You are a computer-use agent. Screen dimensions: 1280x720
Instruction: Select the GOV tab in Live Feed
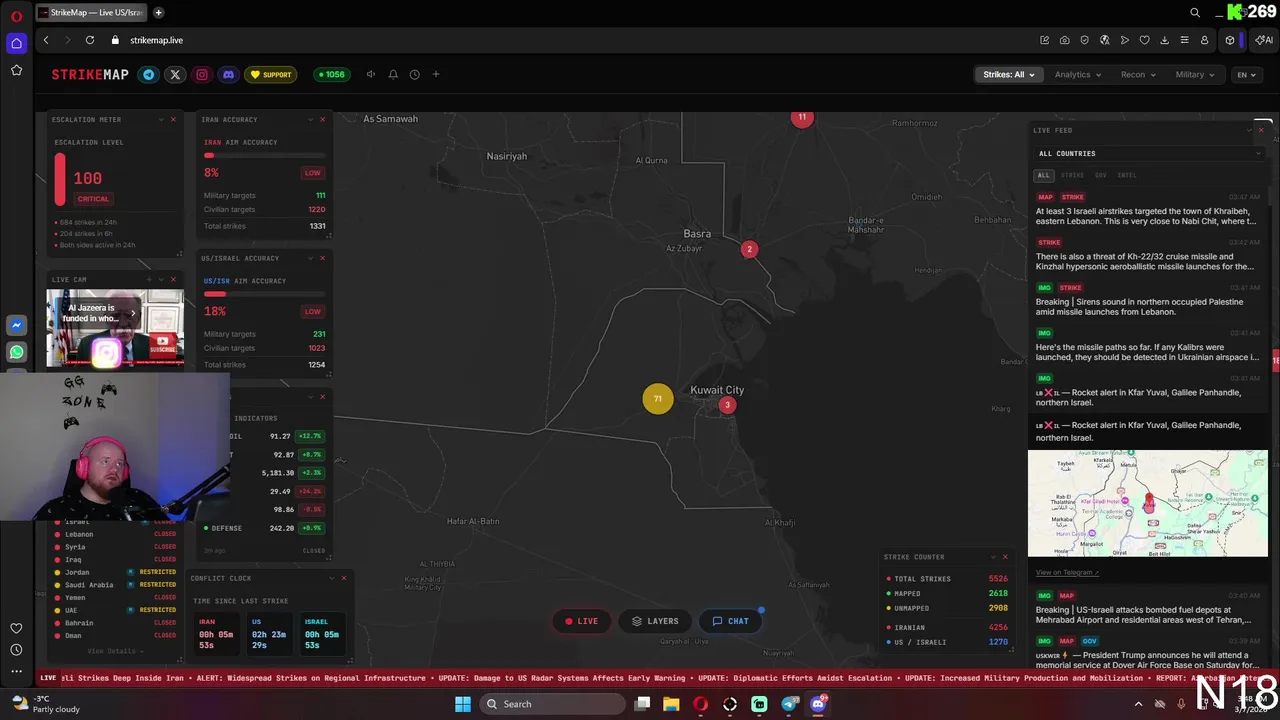point(1100,175)
